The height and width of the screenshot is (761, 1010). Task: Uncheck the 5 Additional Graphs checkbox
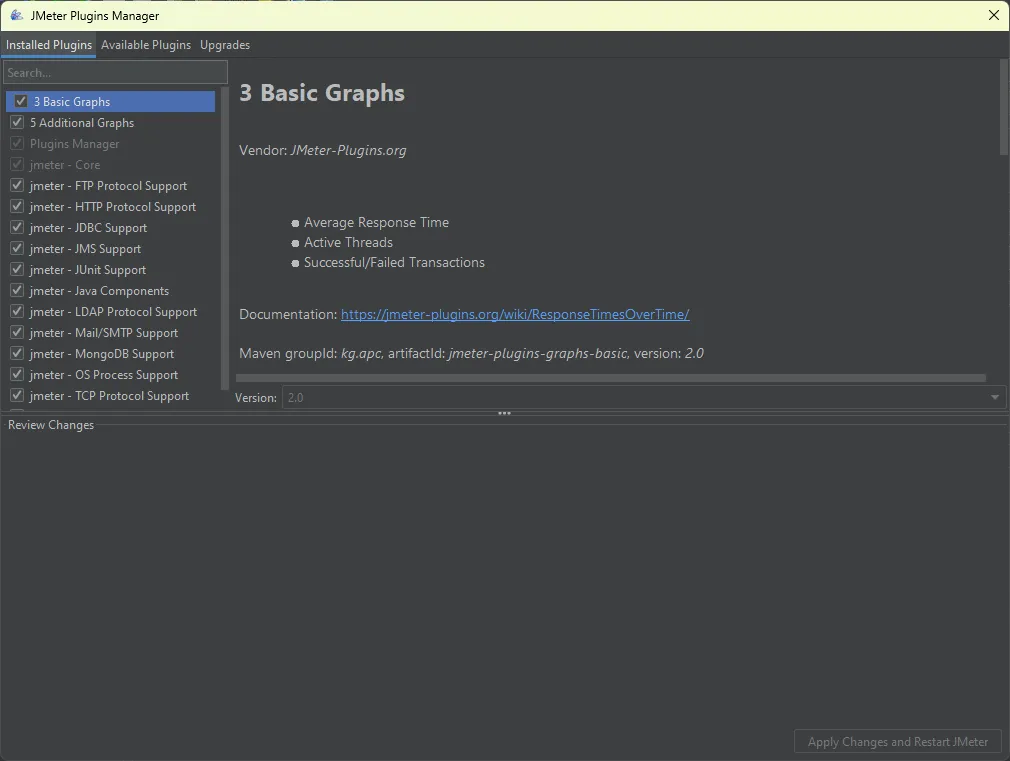click(x=17, y=122)
